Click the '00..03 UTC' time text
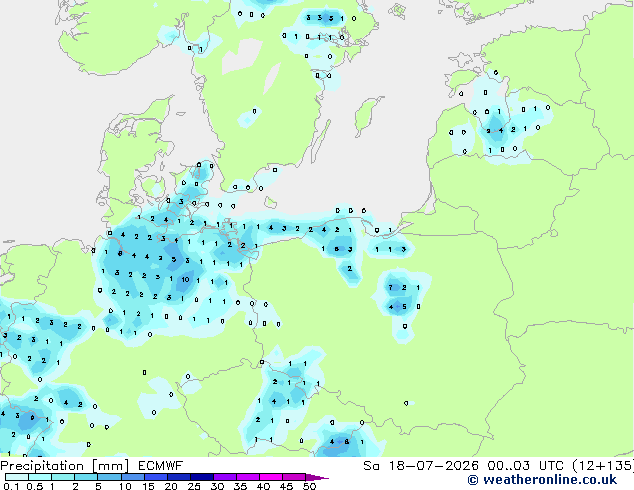 tap(525, 466)
